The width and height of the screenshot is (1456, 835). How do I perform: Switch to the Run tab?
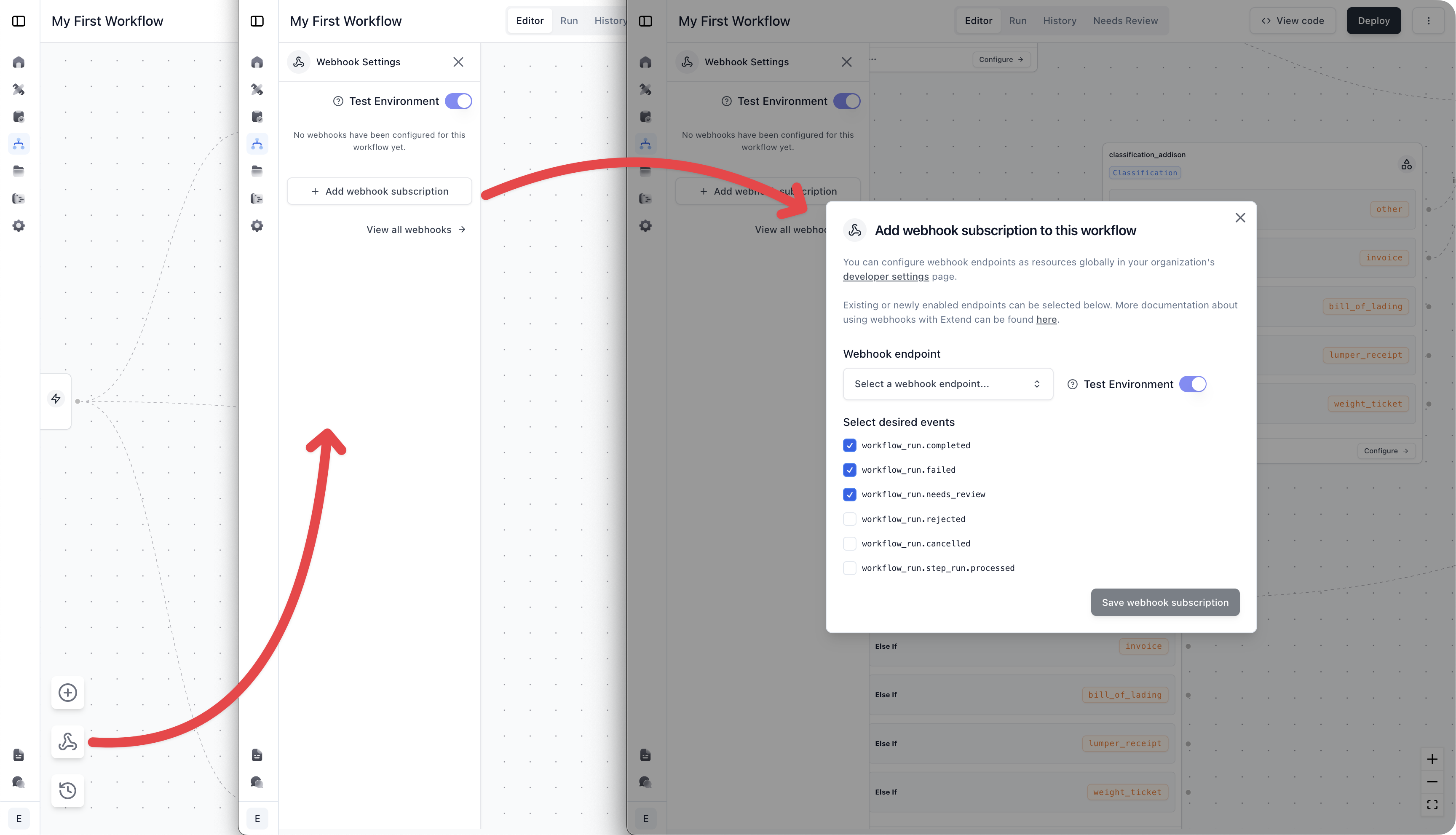[x=1018, y=21]
